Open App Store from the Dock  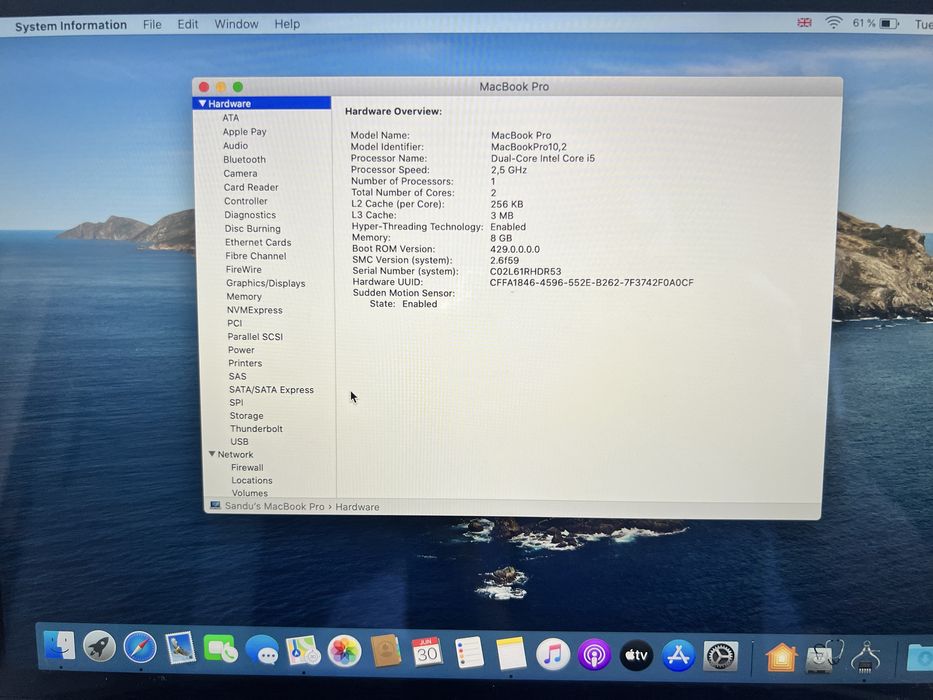point(678,656)
